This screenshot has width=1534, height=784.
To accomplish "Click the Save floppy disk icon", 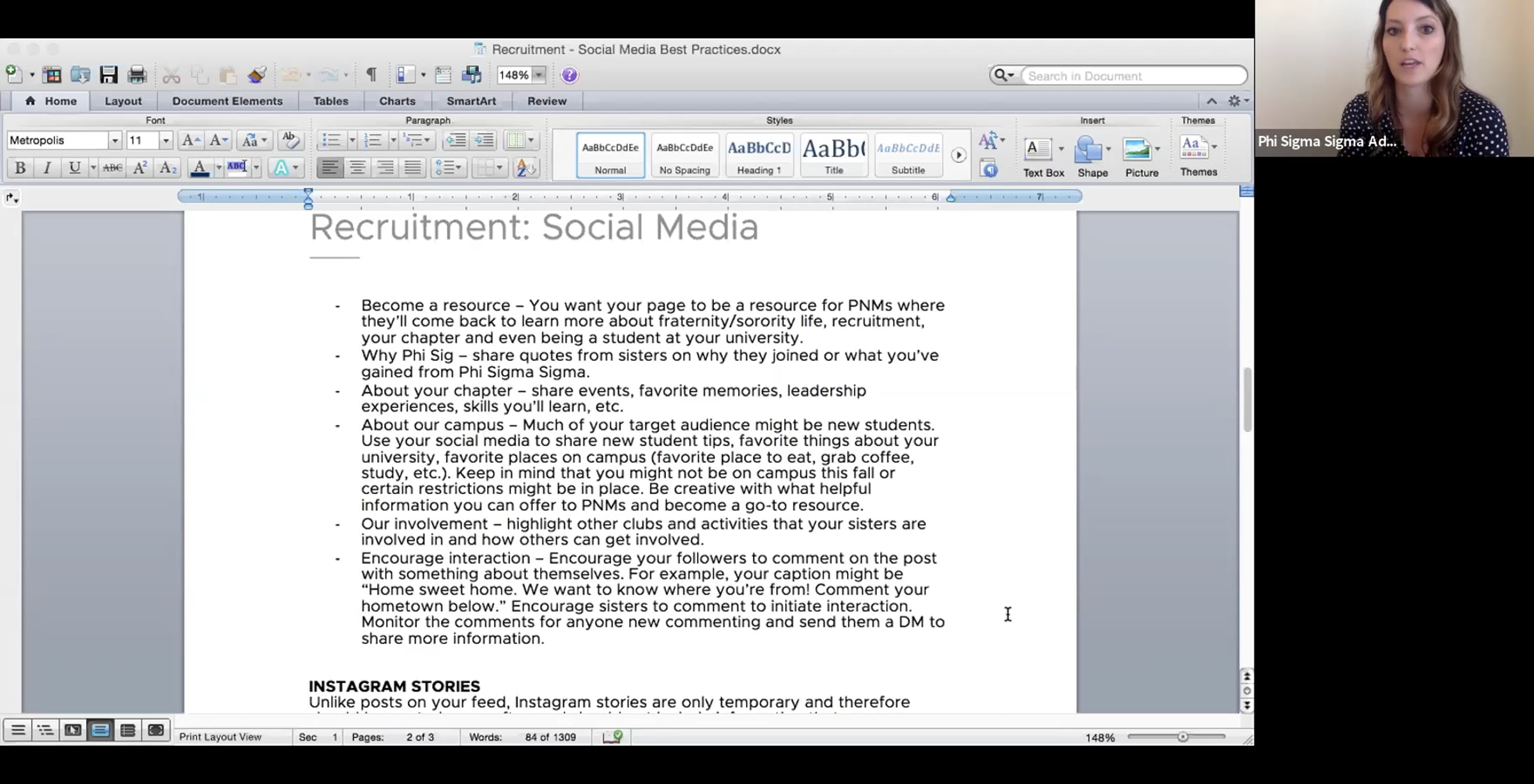I will tap(109, 75).
